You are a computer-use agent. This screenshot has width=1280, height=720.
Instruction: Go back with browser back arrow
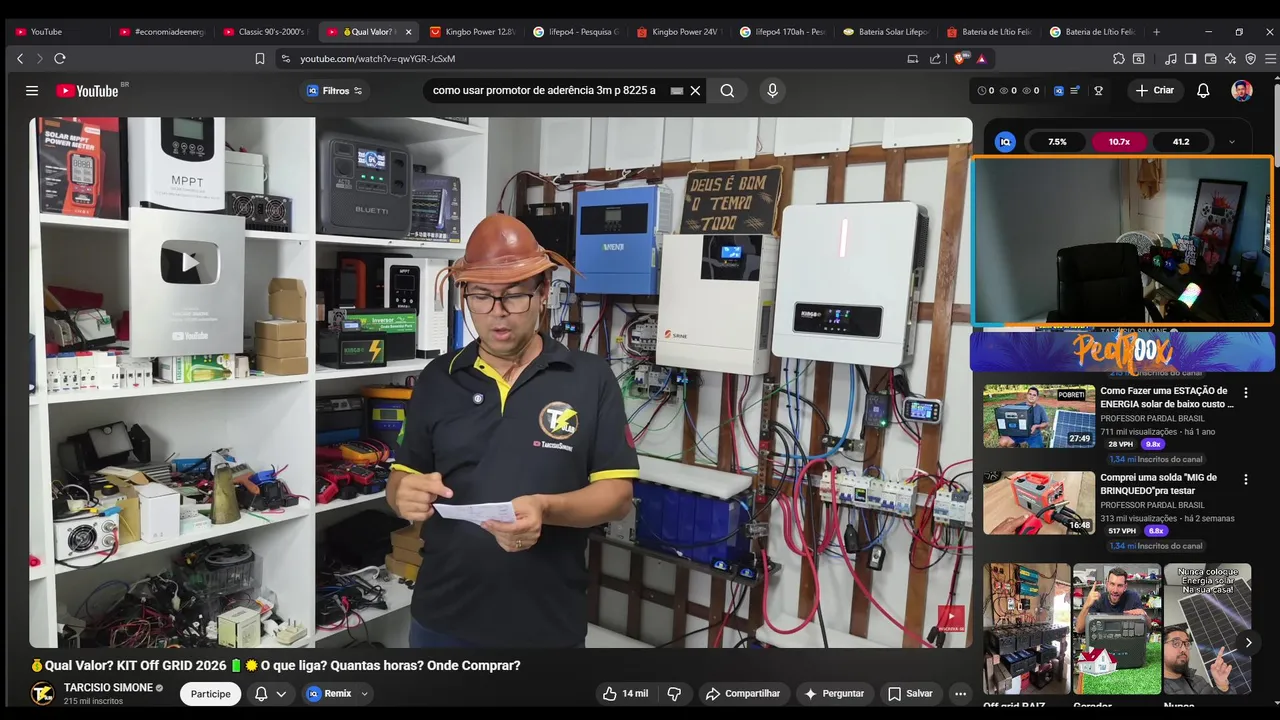click(x=20, y=59)
